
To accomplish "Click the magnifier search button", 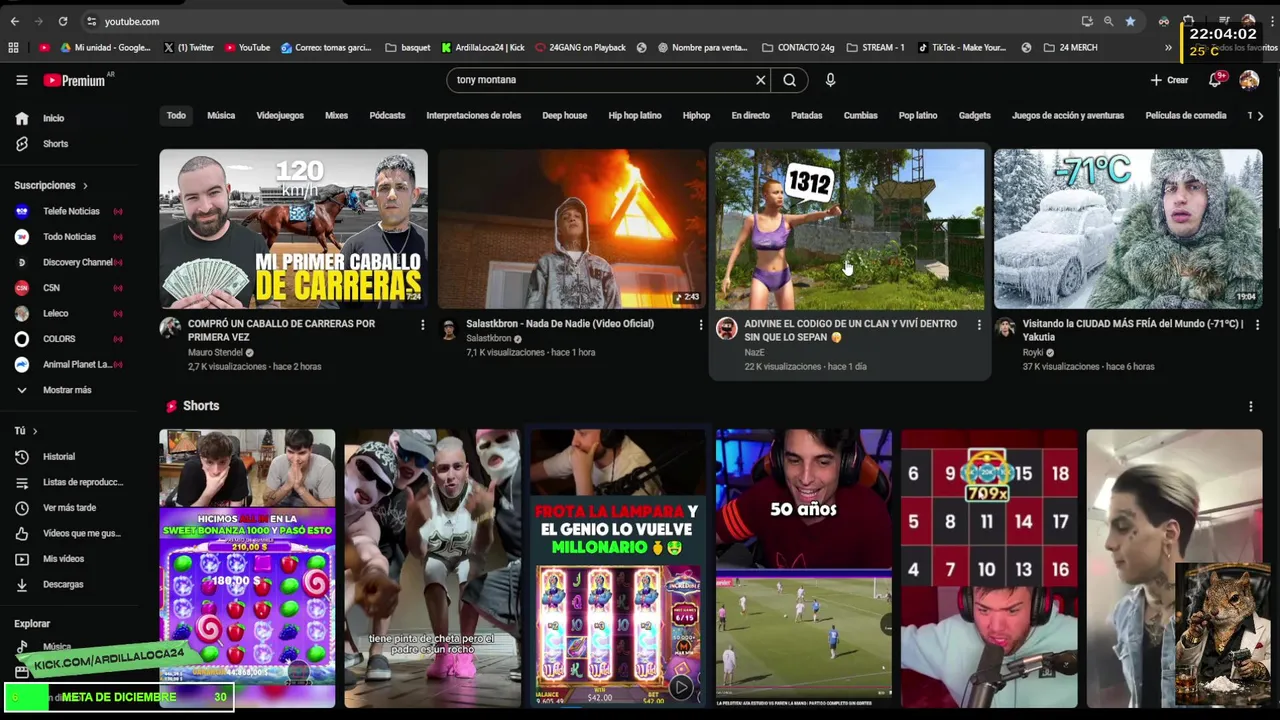I will [x=789, y=80].
